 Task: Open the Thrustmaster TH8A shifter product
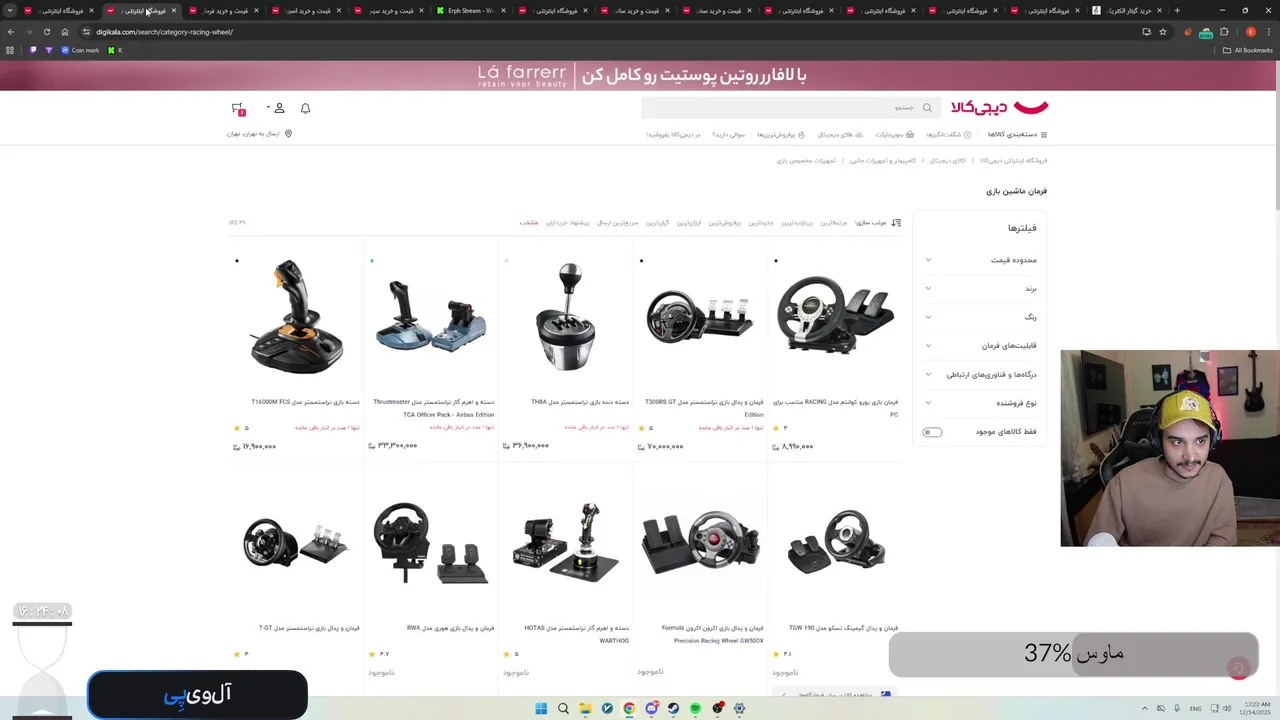click(x=566, y=350)
